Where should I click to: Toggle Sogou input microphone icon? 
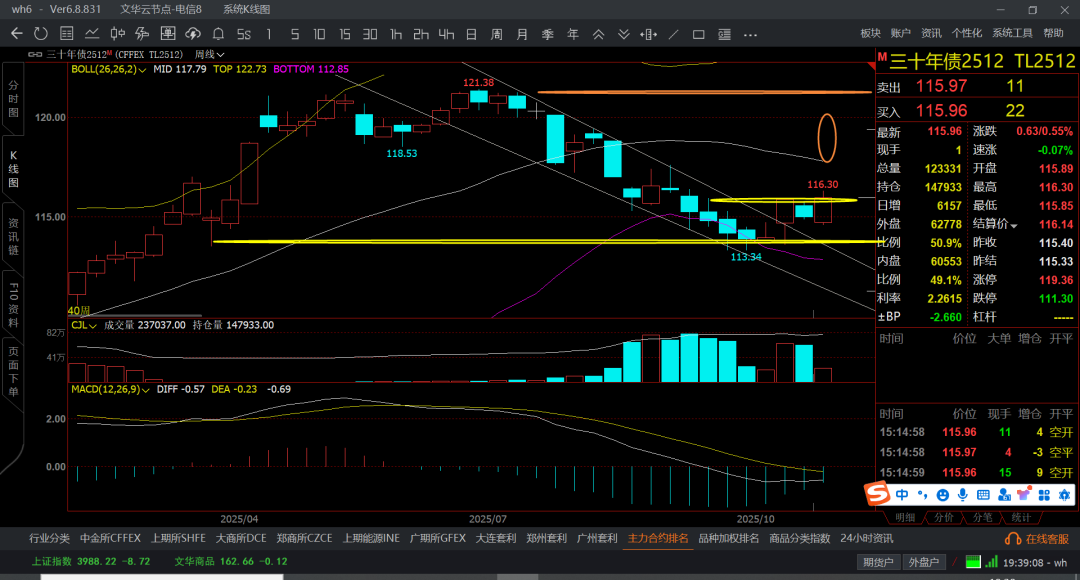(x=962, y=494)
